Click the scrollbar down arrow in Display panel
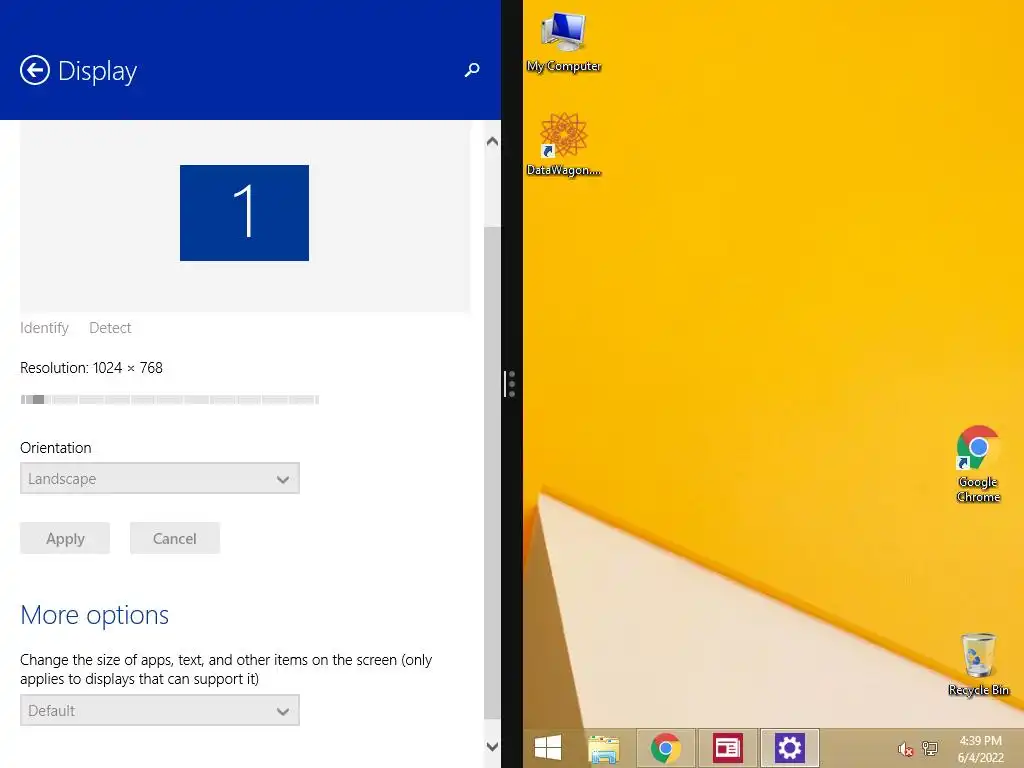 coord(492,746)
